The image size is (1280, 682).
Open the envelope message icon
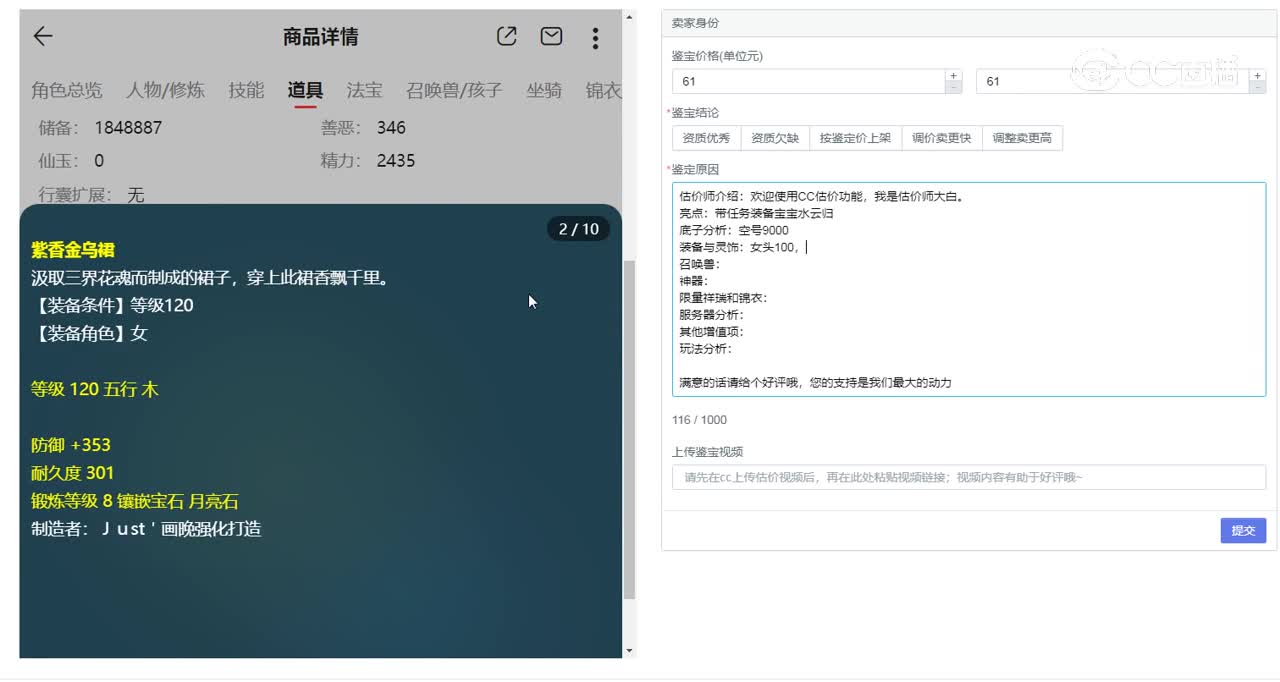click(550, 36)
